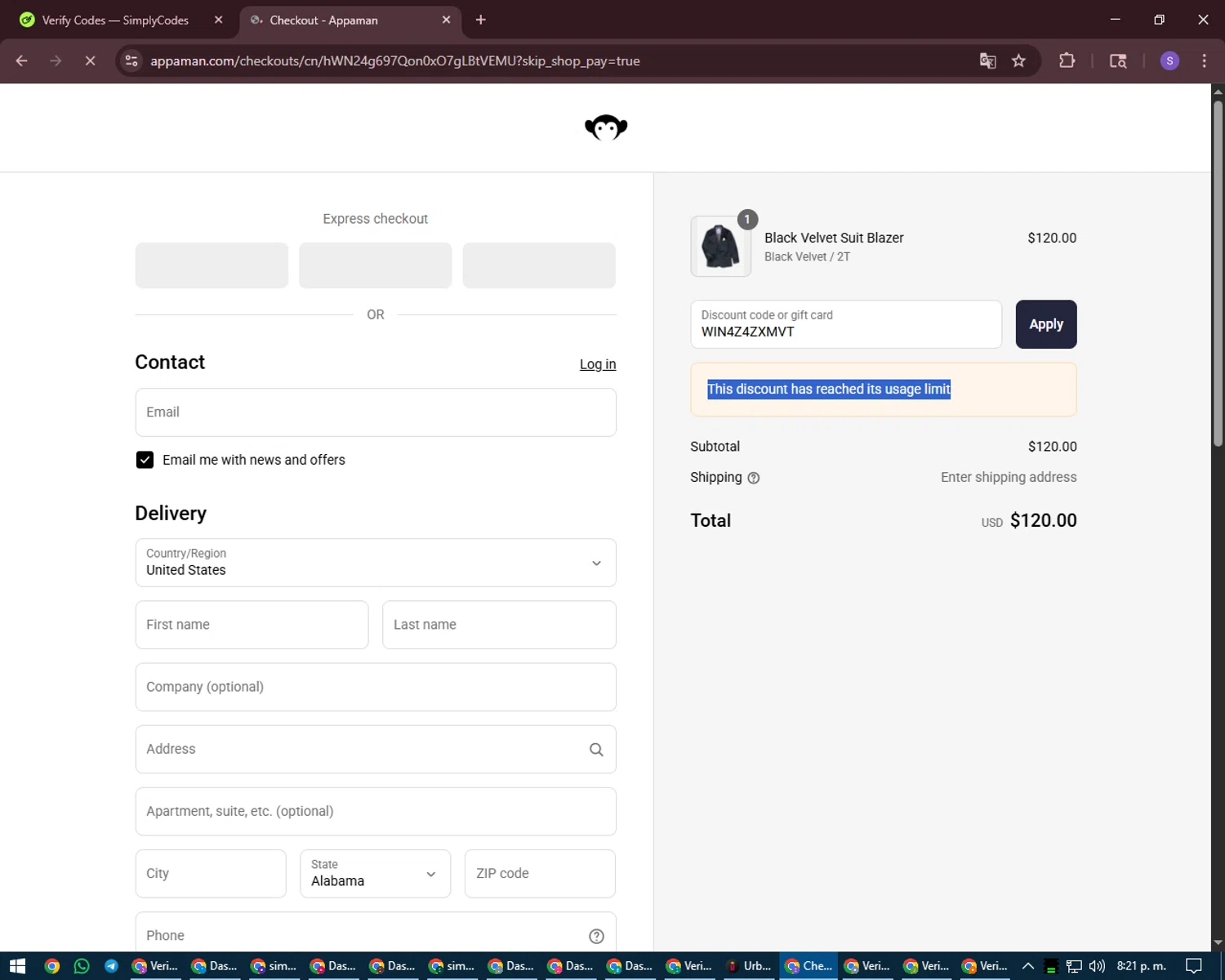Select the Checkout - Appaman tab
This screenshot has width=1225, height=980.
[x=351, y=20]
